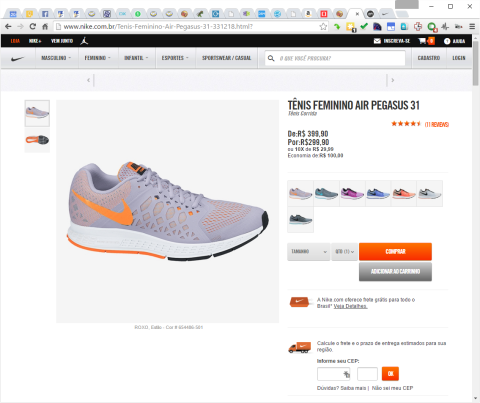Viewport: 480px width, 403px height.
Task: Focus the first CEP input box
Action: point(334,374)
